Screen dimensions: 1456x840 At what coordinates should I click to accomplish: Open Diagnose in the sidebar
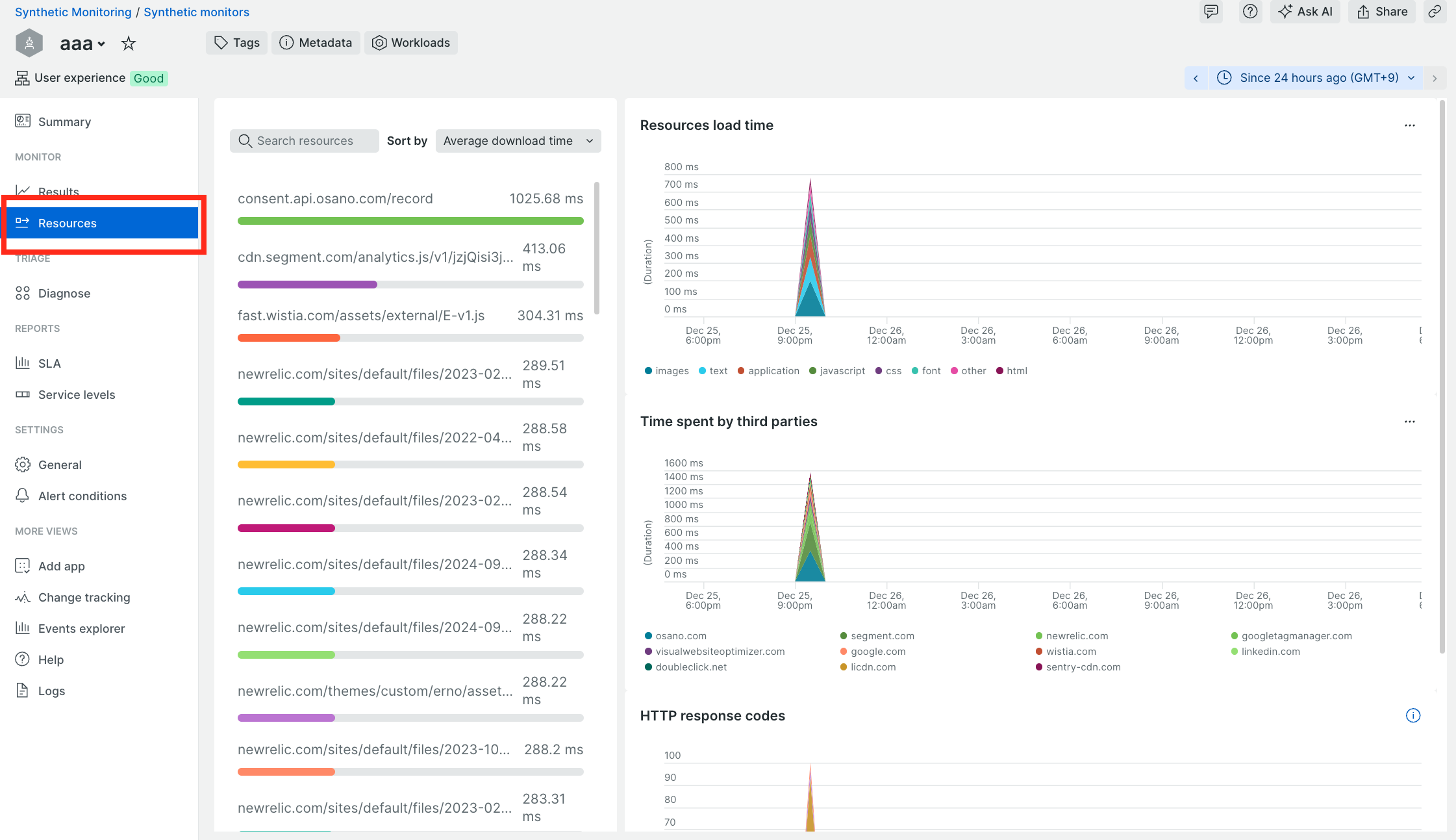[64, 294]
